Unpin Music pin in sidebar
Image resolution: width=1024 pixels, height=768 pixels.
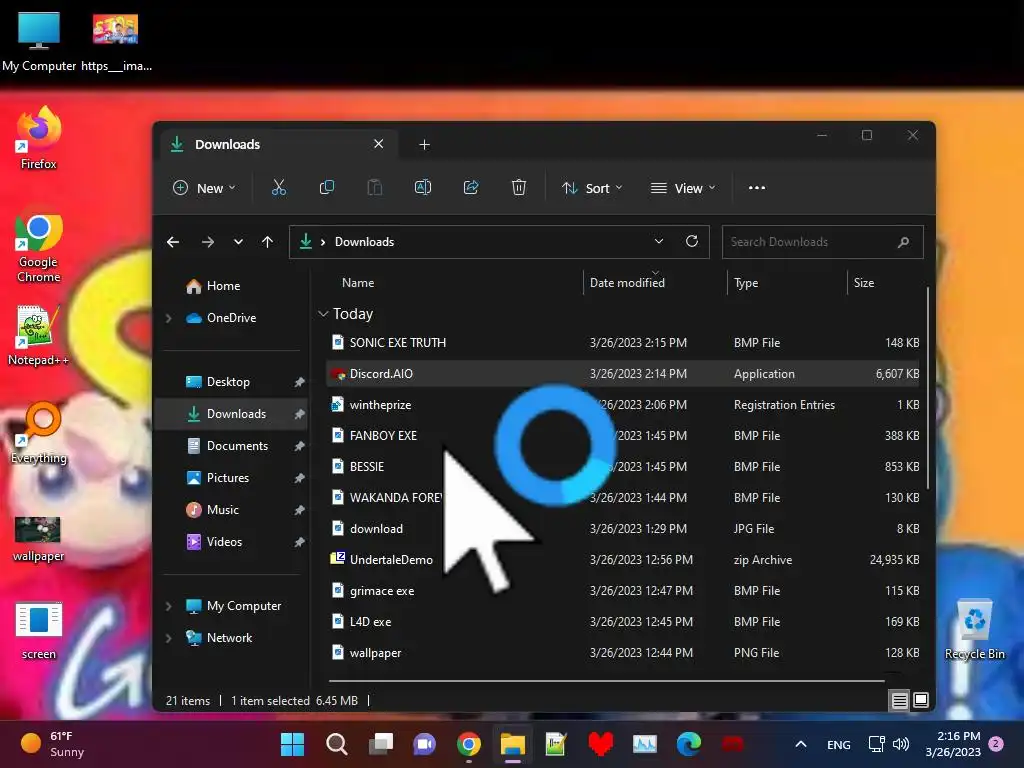pos(299,510)
